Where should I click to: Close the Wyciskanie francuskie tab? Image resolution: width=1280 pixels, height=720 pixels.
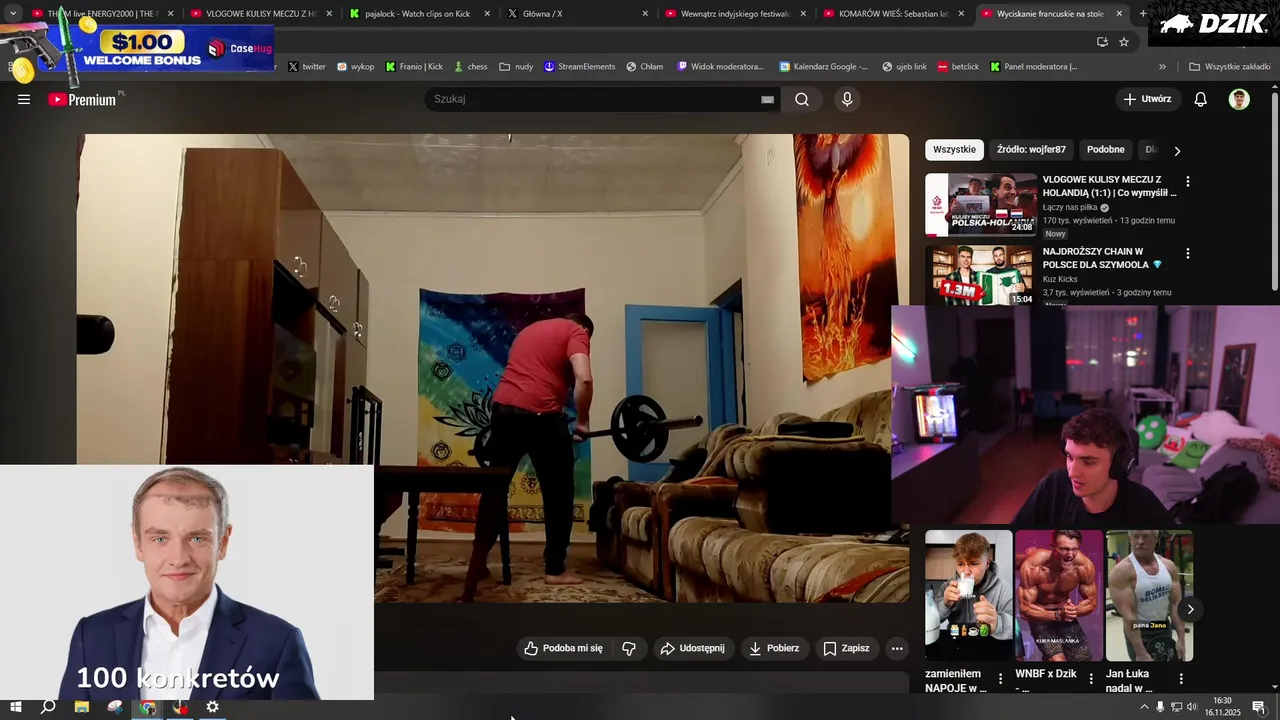1119,14
